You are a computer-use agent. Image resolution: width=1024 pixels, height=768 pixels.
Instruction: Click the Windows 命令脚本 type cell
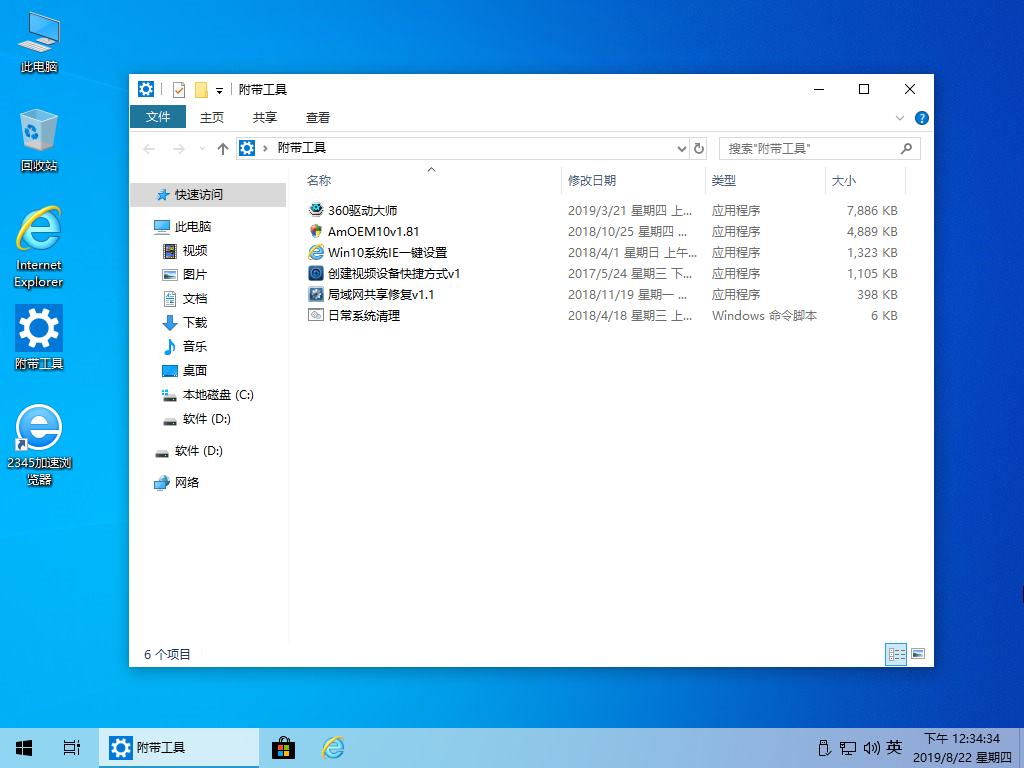pos(764,315)
